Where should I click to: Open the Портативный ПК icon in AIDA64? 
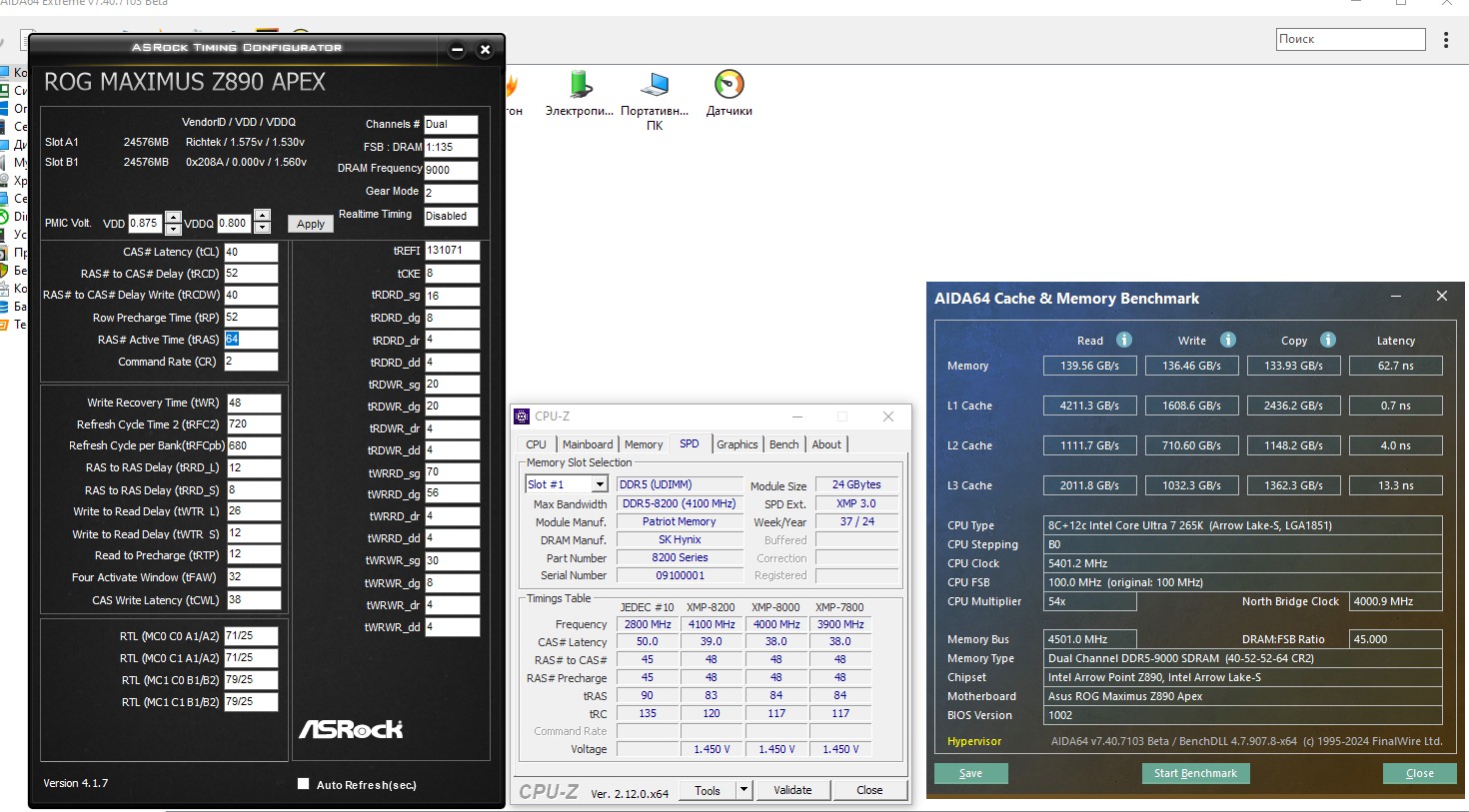click(655, 100)
